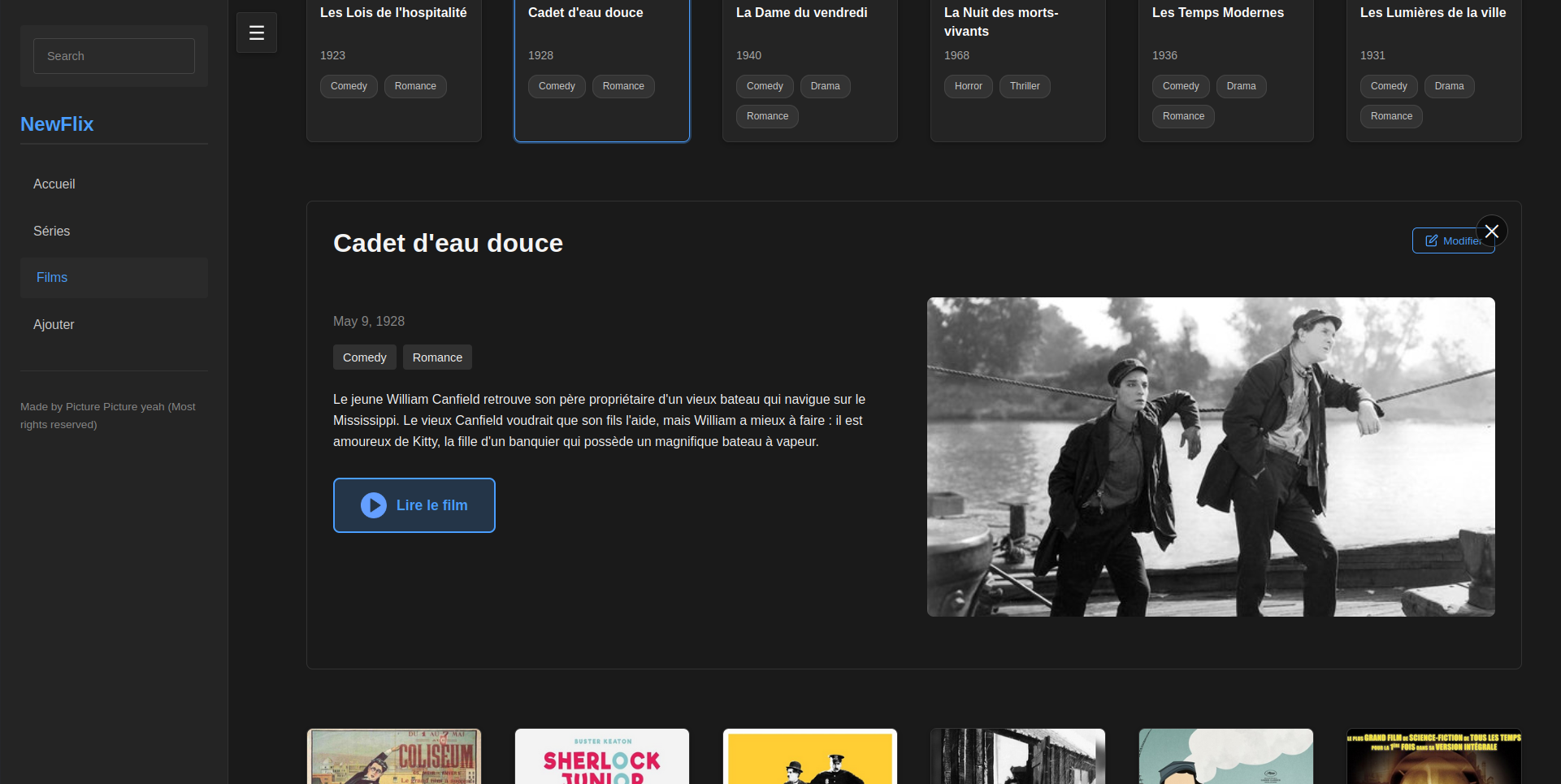The height and width of the screenshot is (784, 1561).
Task: Click the Cadet d'eau douce still image
Action: point(1211,457)
